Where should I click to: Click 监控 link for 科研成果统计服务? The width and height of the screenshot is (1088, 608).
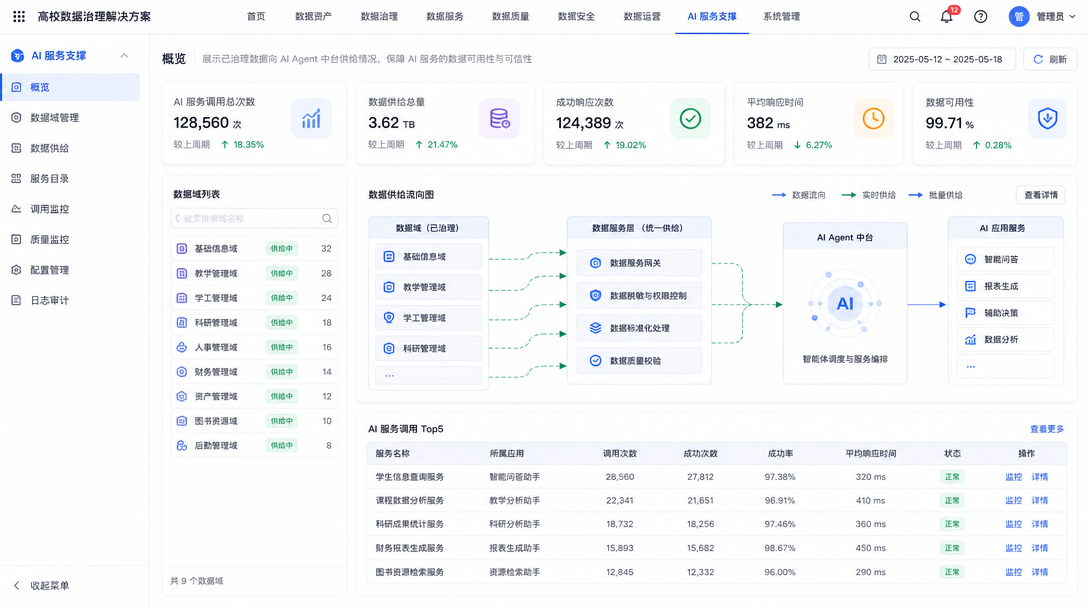(x=1014, y=524)
